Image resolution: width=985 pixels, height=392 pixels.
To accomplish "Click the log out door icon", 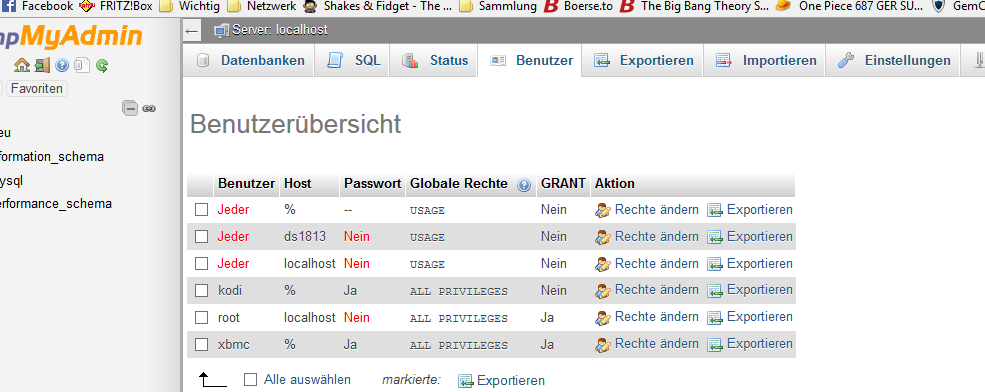I will coord(42,65).
